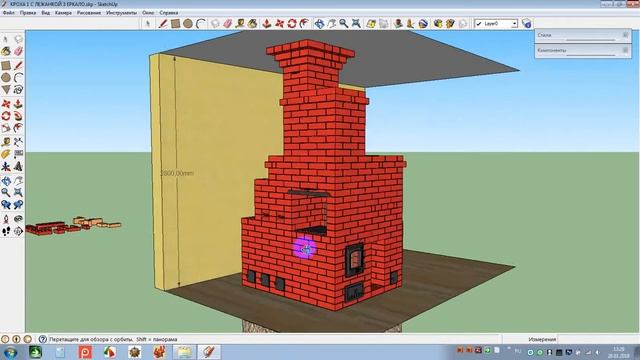This screenshot has height=360, width=640.
Task: Activate Push/Pull in top toolbar
Action: pos(267,24)
